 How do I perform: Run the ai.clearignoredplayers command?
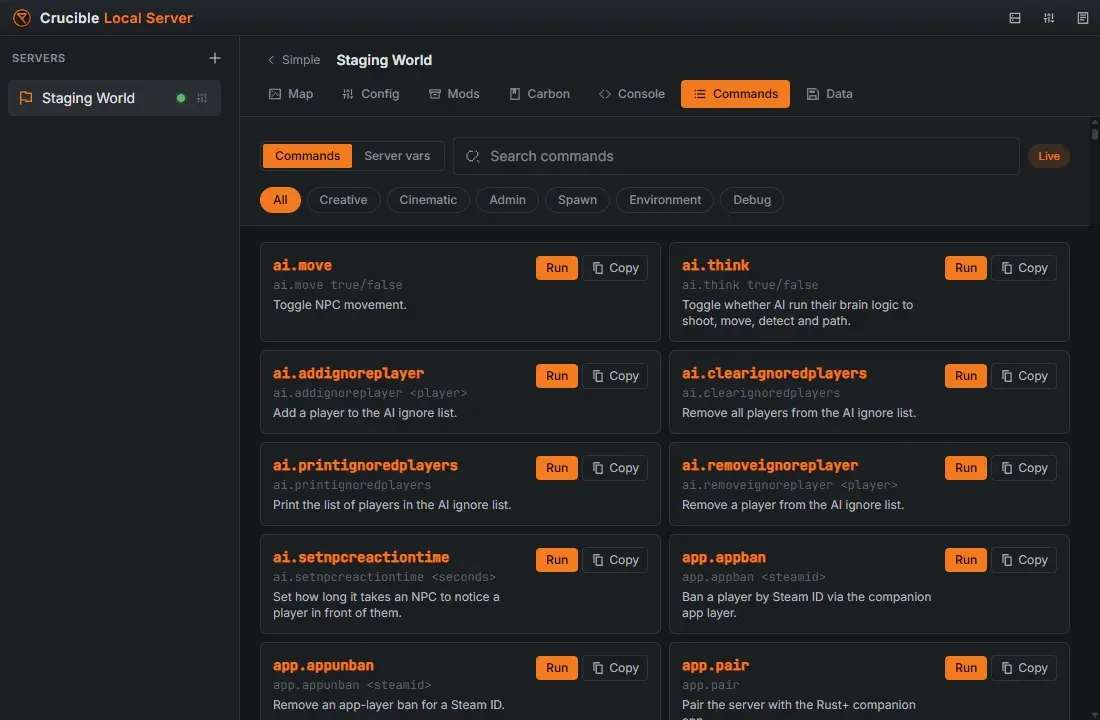(966, 375)
